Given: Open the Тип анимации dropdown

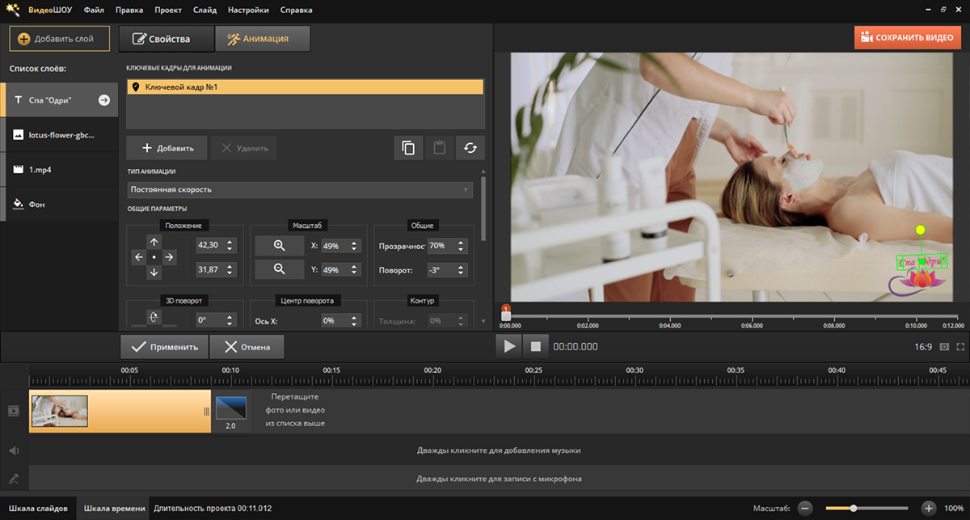Looking at the screenshot, I should point(300,190).
